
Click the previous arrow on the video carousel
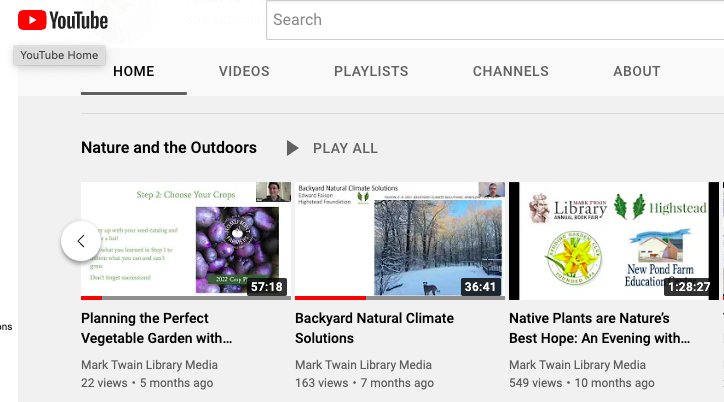[81, 241]
